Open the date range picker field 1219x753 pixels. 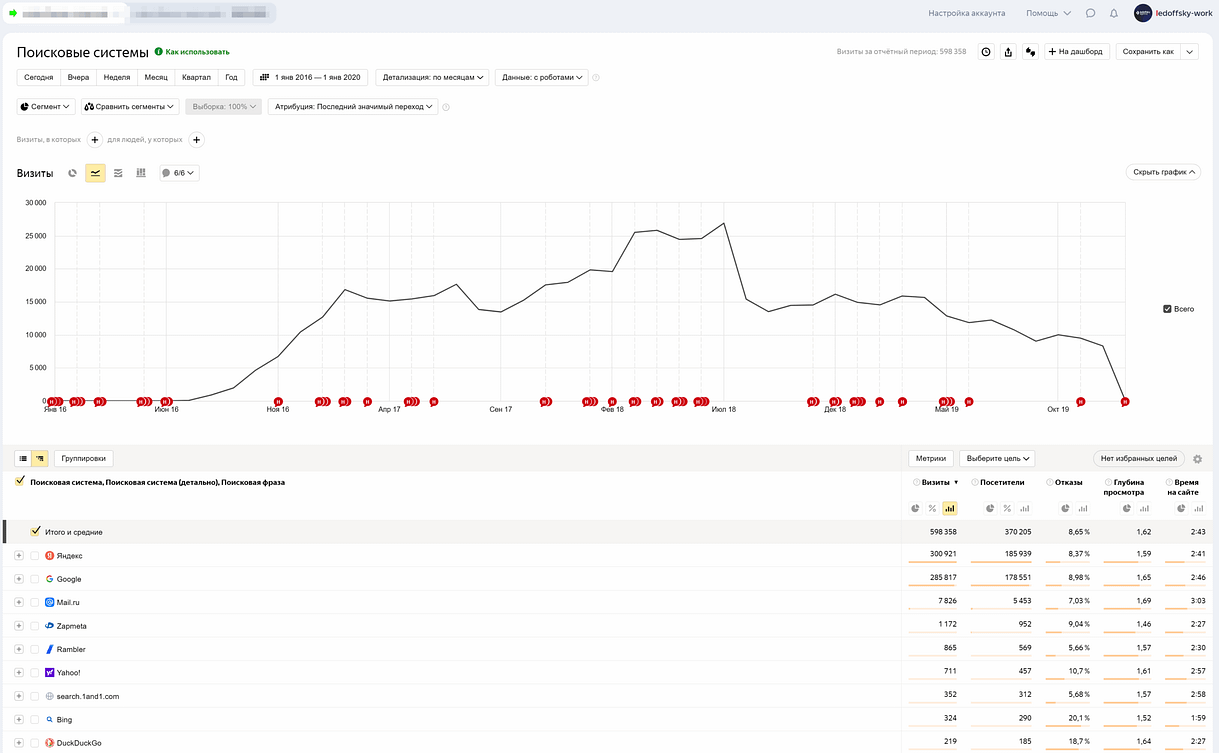tap(312, 77)
